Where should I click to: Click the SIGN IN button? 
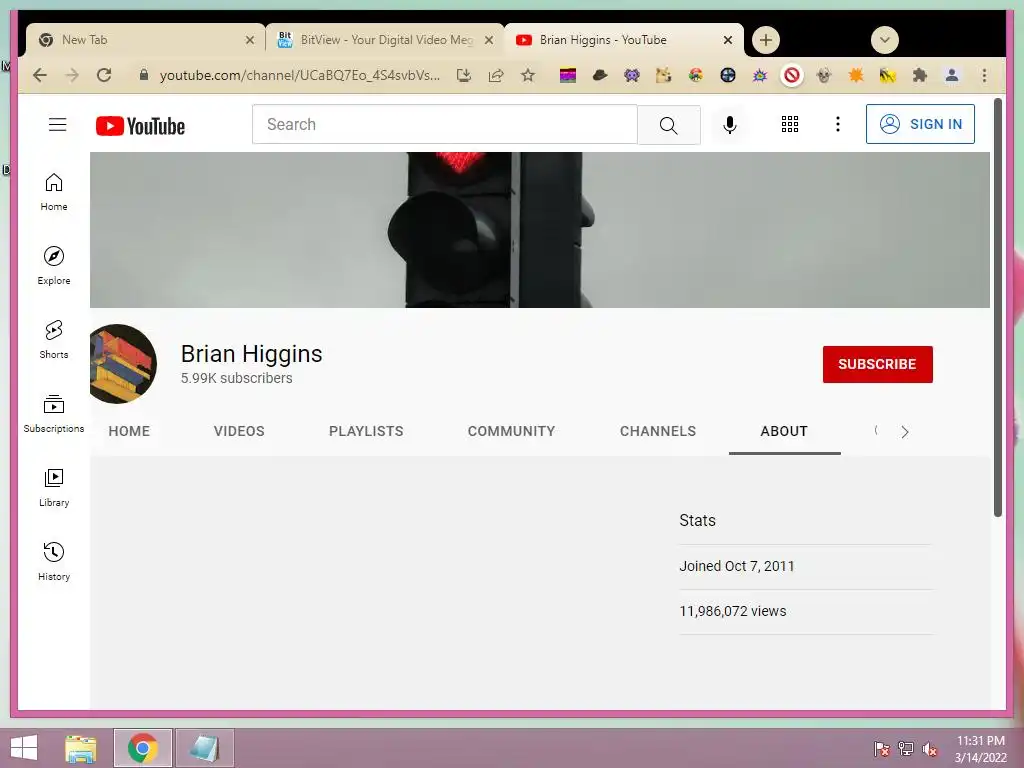920,124
